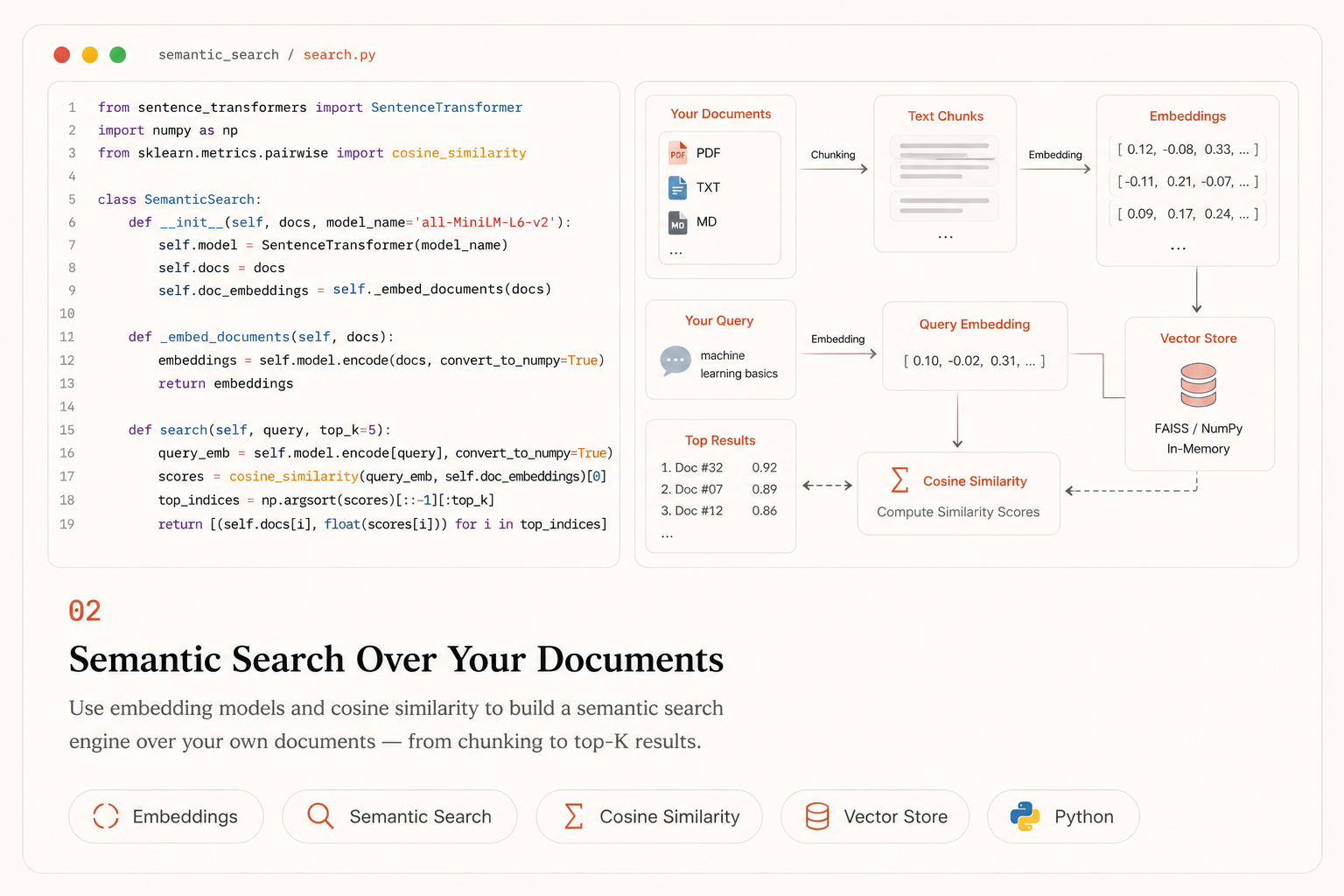Click 'import numpy as np' code line
Image resolution: width=1344 pixels, height=896 pixels.
[x=168, y=130]
